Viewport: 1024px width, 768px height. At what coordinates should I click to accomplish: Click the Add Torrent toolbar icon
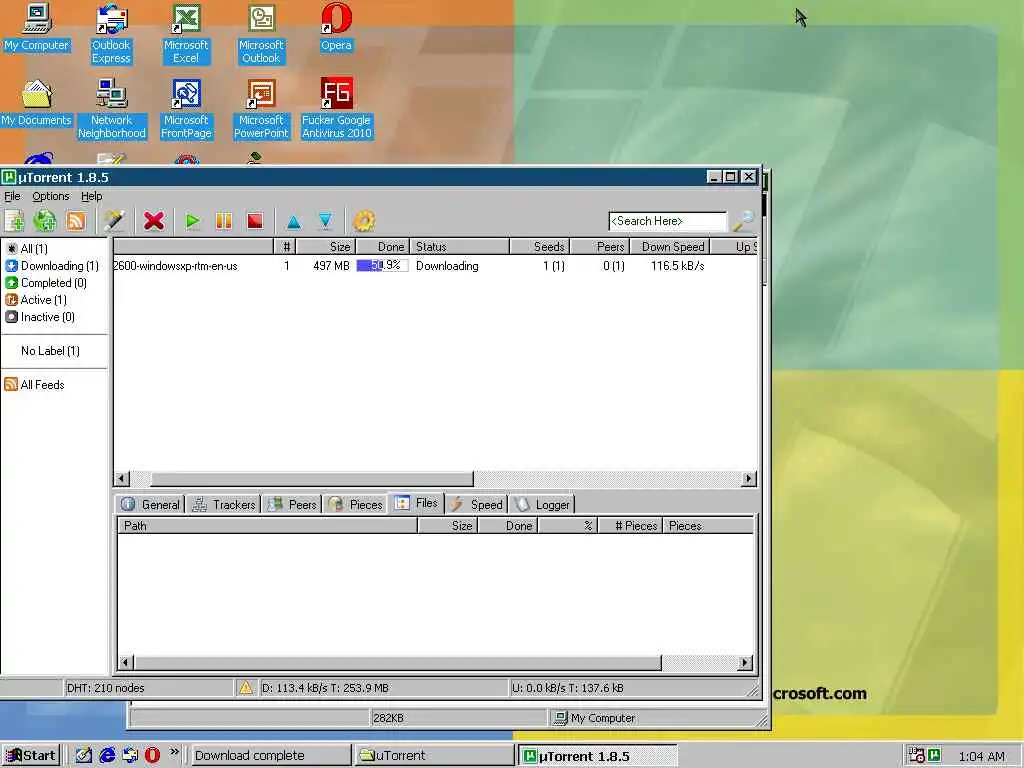(14, 221)
